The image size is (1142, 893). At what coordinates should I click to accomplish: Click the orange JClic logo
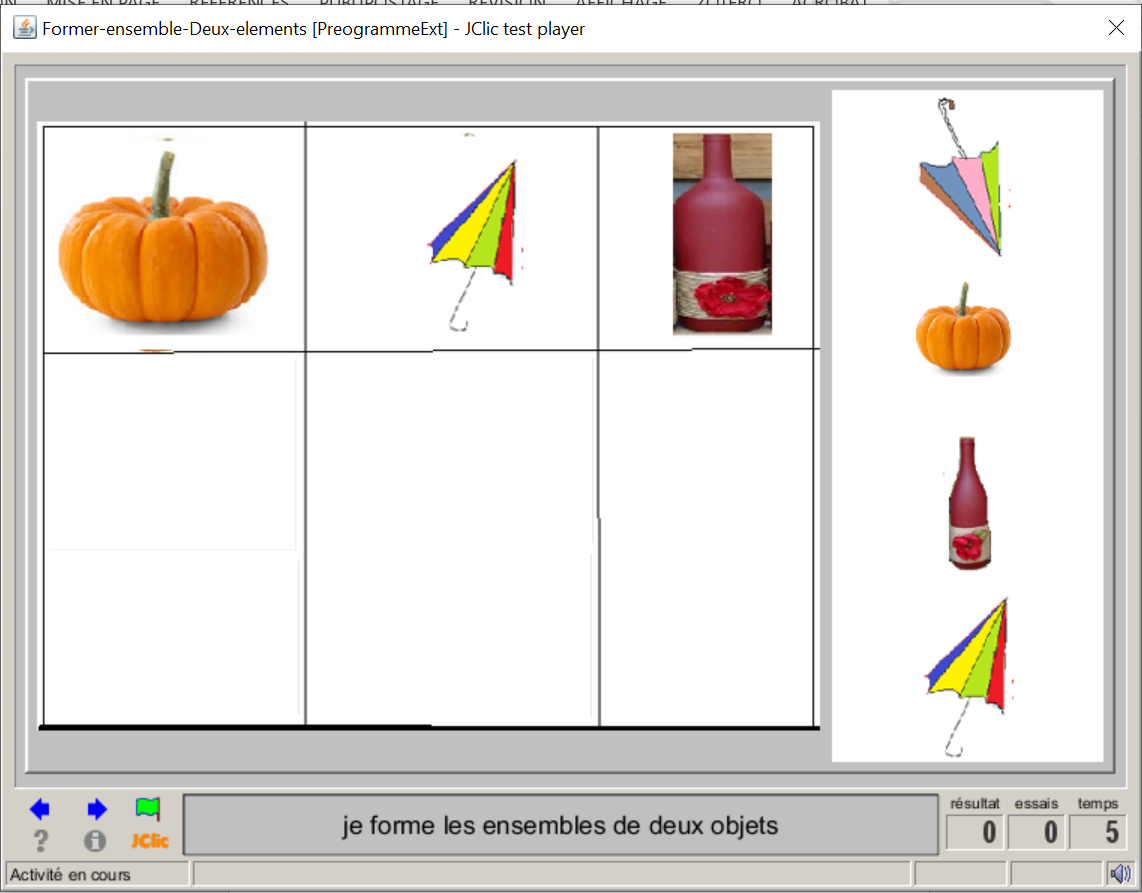(149, 841)
